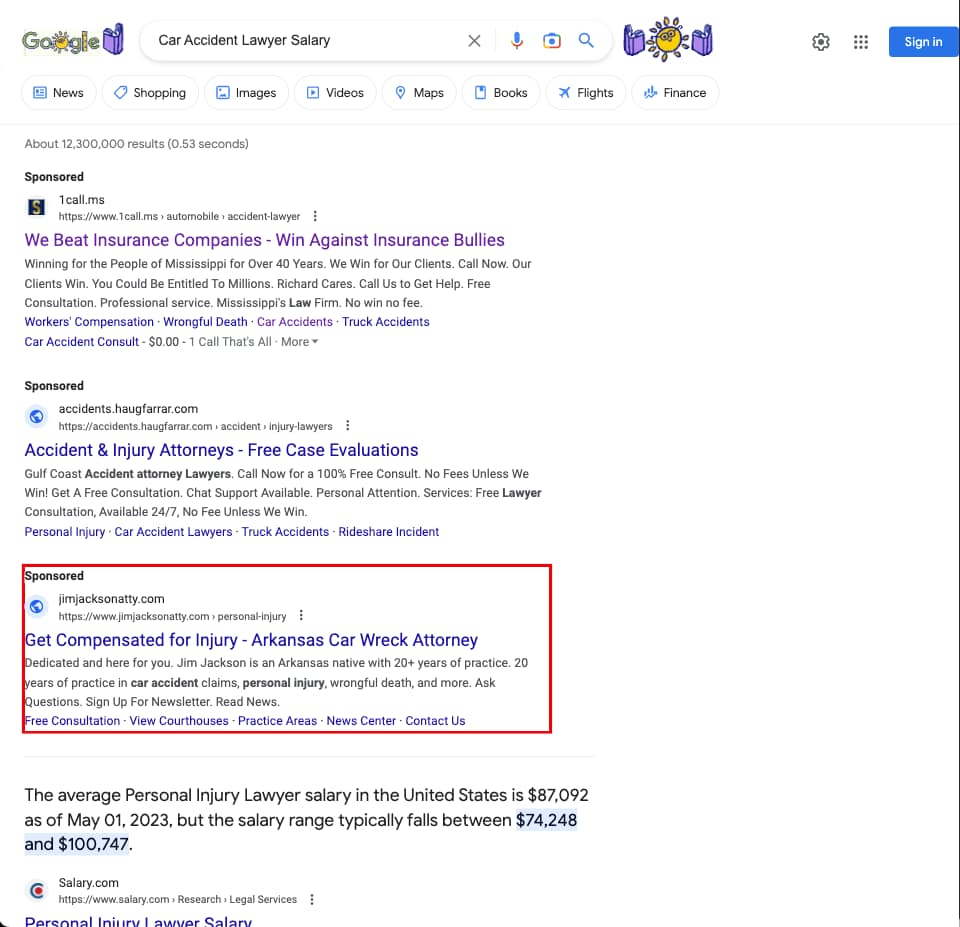Open three-dot menu for 1call.ms ad
Viewport: 960px width, 927px height.
[315, 216]
